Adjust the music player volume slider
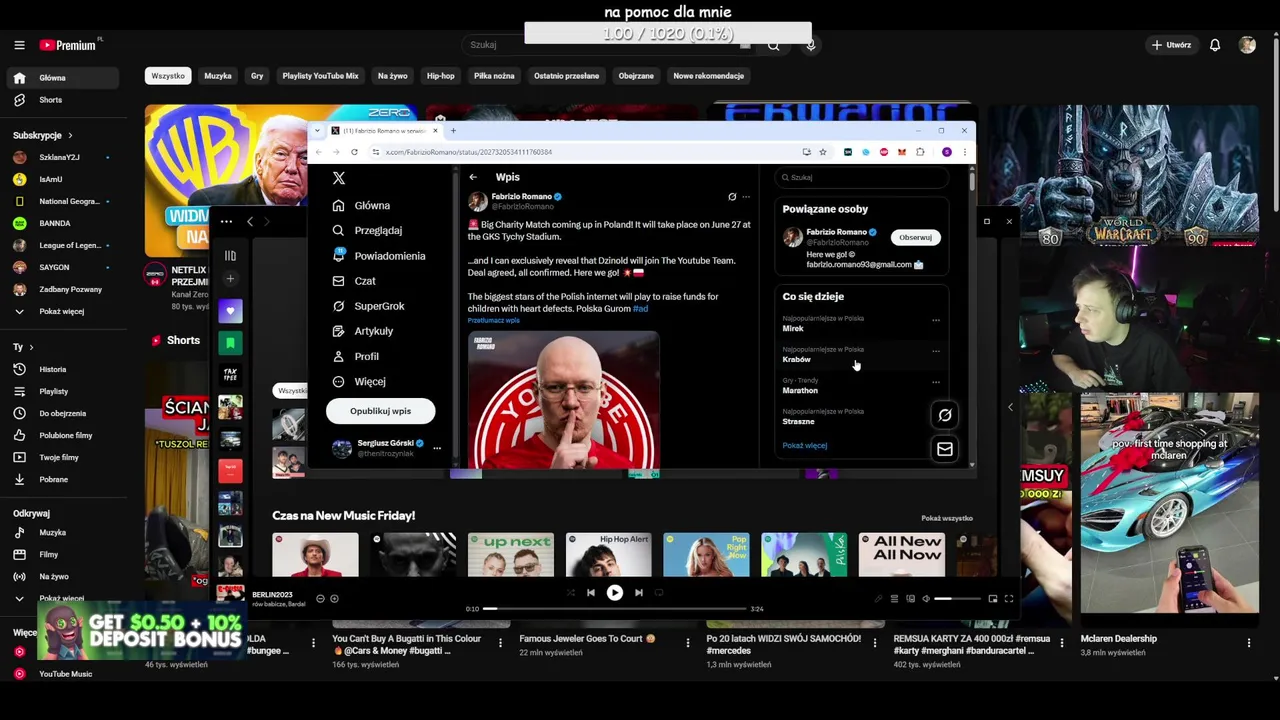1280x720 pixels. pos(956,599)
